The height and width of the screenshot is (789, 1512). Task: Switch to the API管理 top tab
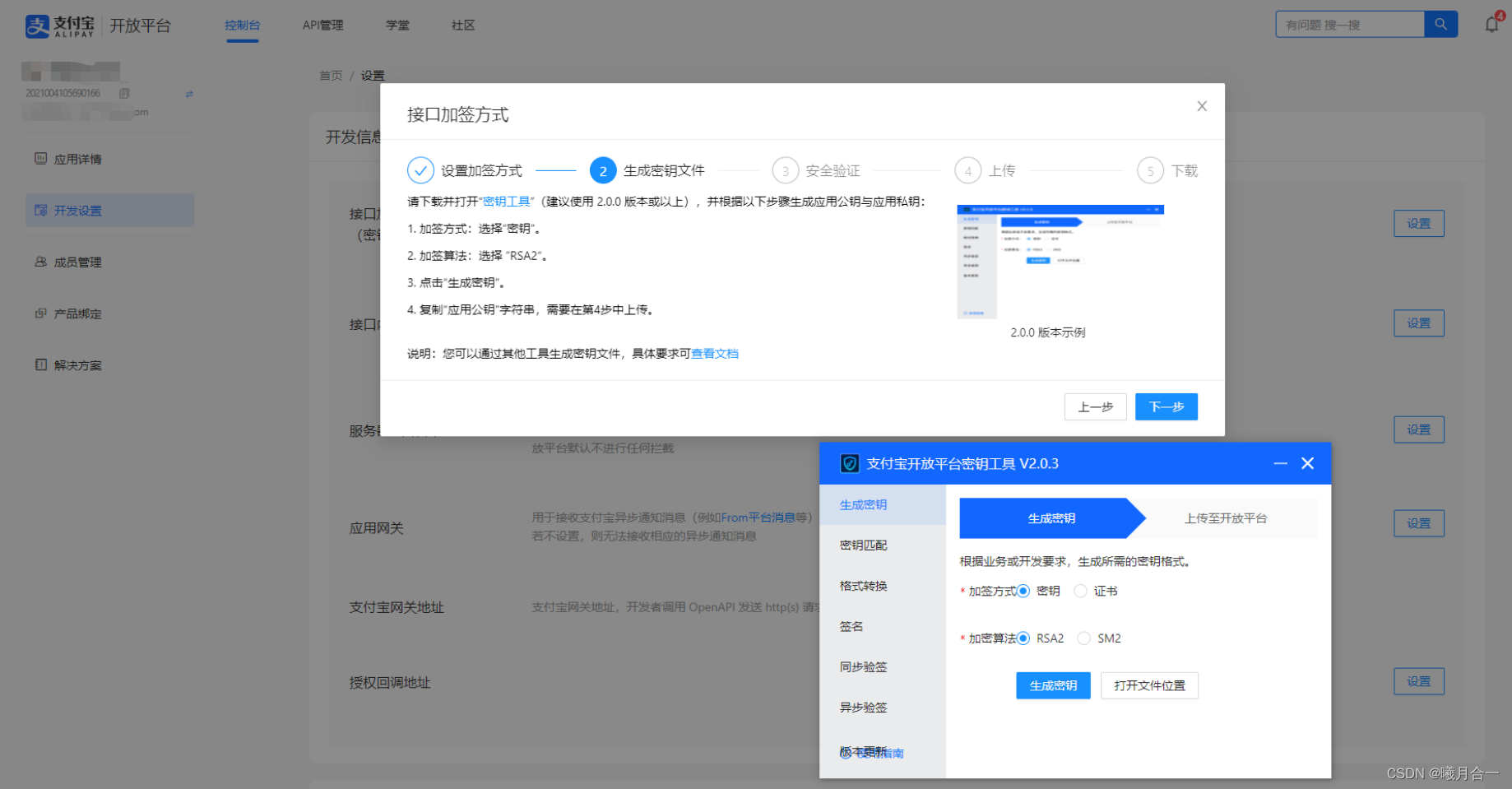[322, 25]
